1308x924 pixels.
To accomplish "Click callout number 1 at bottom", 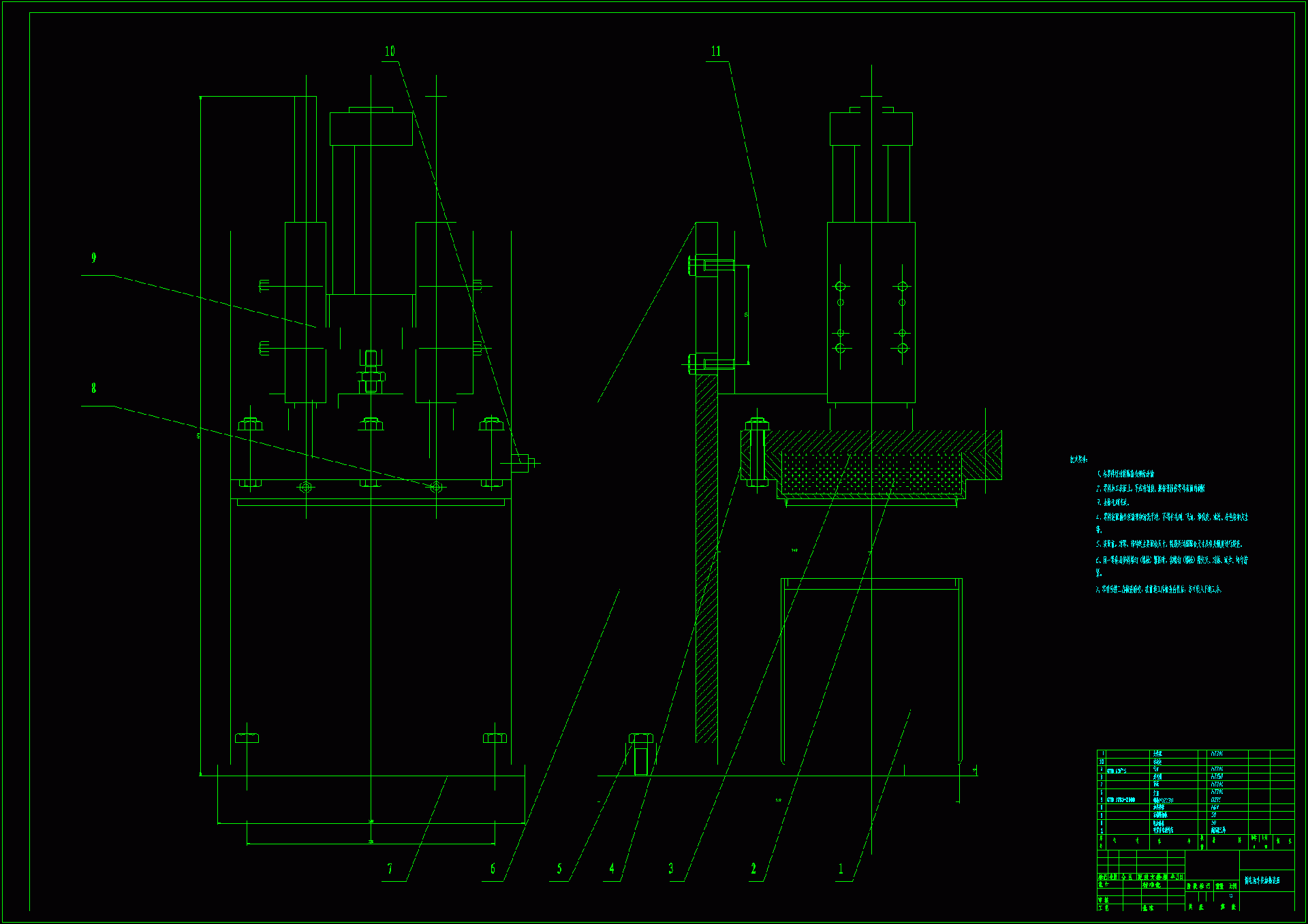I will point(841,869).
